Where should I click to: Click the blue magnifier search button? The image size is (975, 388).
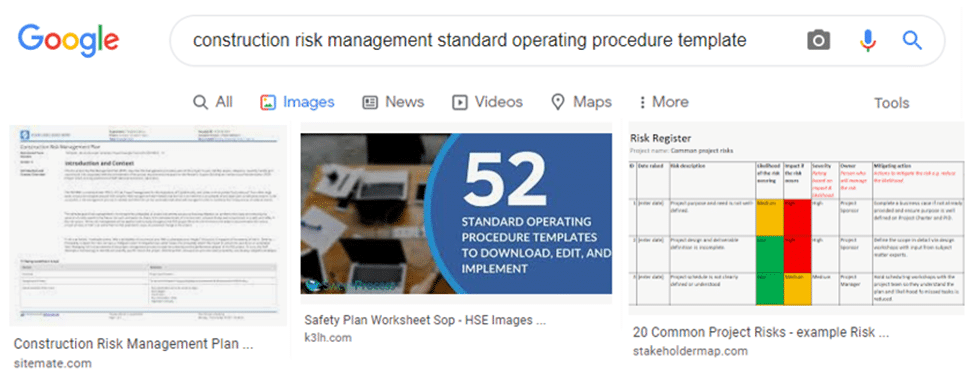click(x=912, y=41)
